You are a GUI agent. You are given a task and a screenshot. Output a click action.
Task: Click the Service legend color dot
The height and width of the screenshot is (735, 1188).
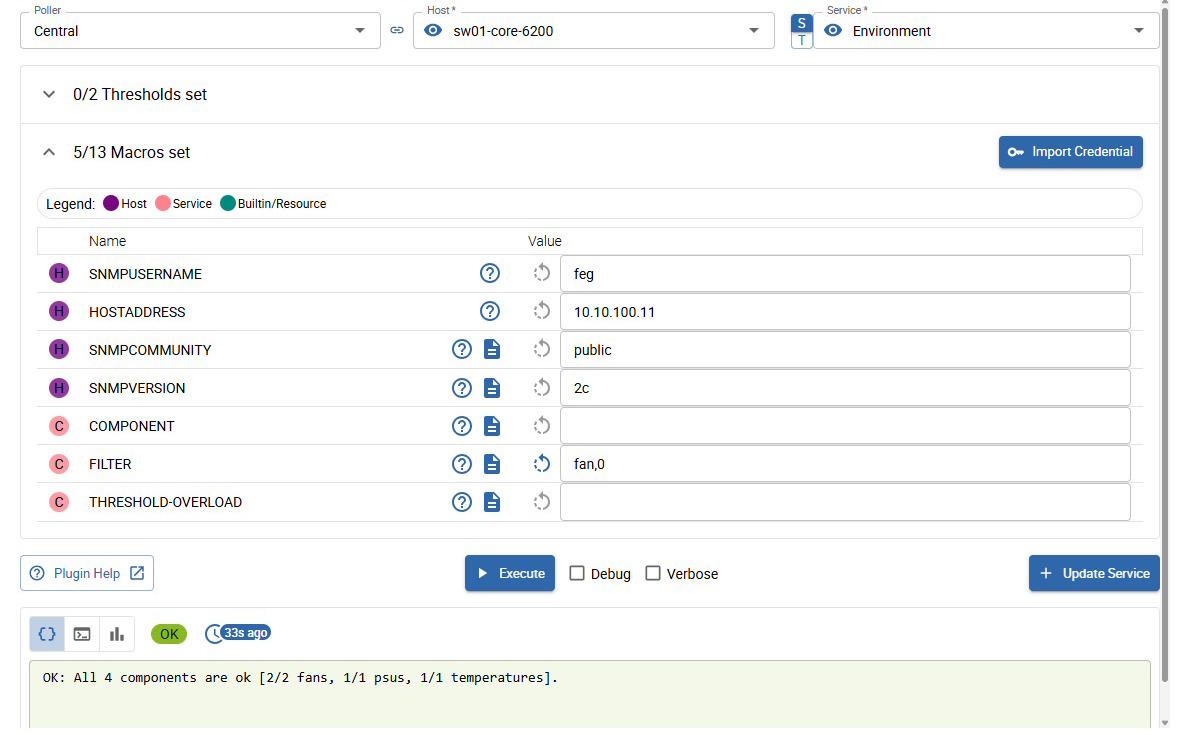163,204
